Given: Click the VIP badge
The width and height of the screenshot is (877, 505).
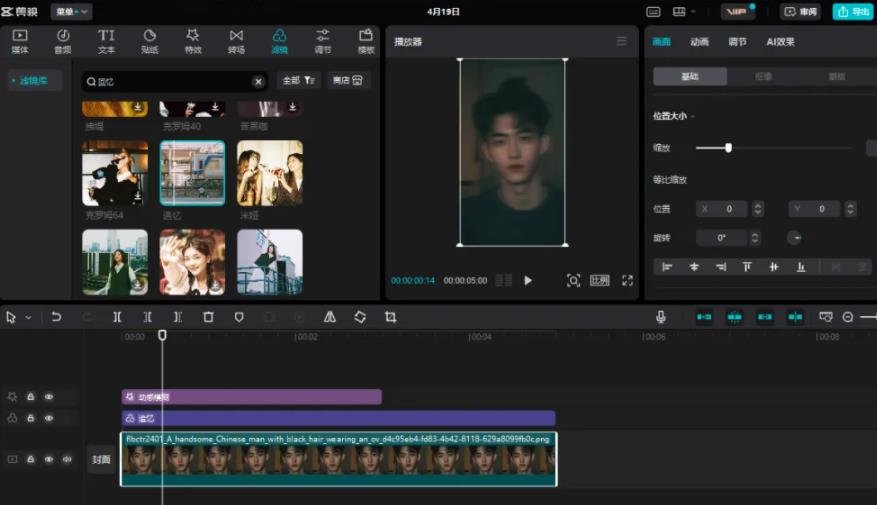Looking at the screenshot, I should pos(737,12).
